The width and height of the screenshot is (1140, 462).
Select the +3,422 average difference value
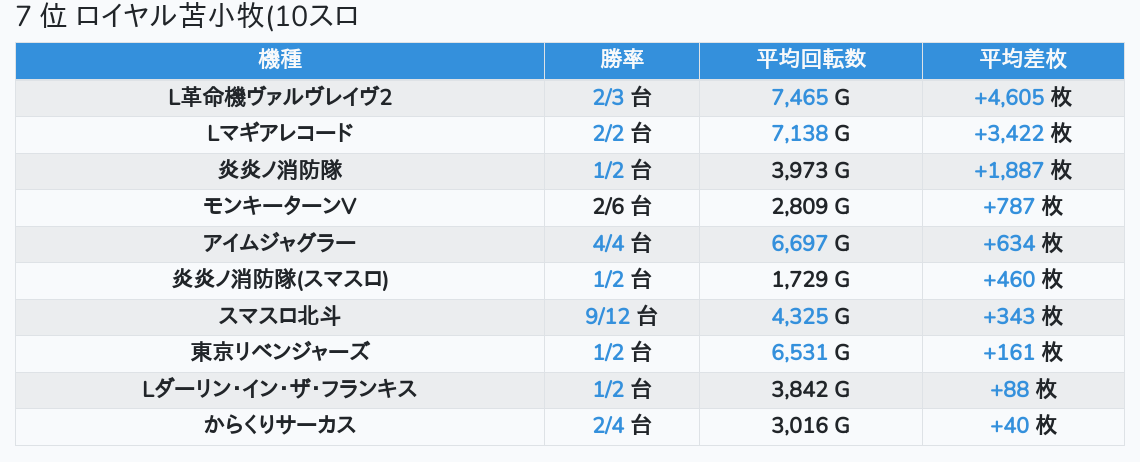[1009, 133]
